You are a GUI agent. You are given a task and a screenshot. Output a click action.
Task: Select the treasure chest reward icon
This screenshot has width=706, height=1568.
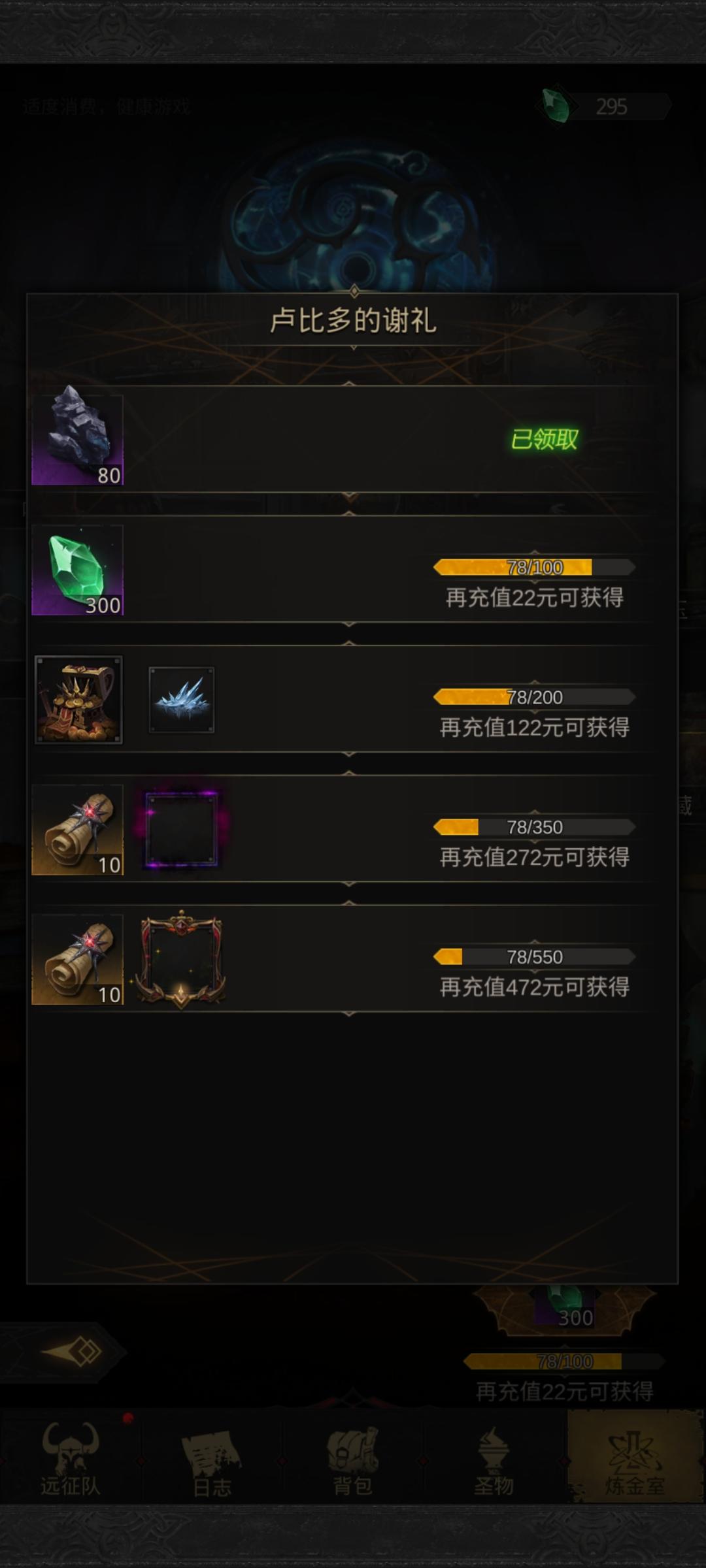click(78, 700)
